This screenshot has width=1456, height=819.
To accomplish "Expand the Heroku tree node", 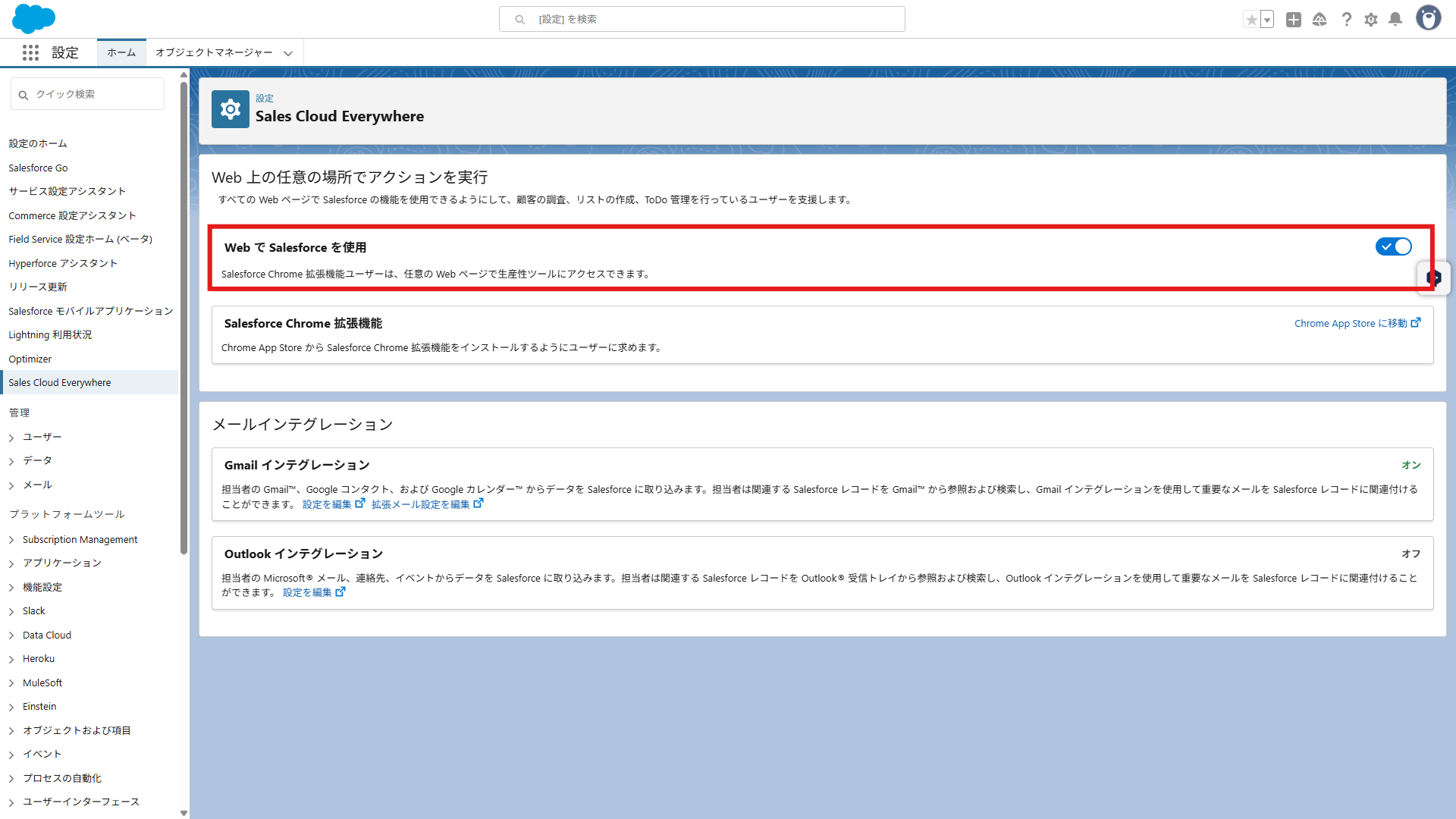I will [x=11, y=659].
